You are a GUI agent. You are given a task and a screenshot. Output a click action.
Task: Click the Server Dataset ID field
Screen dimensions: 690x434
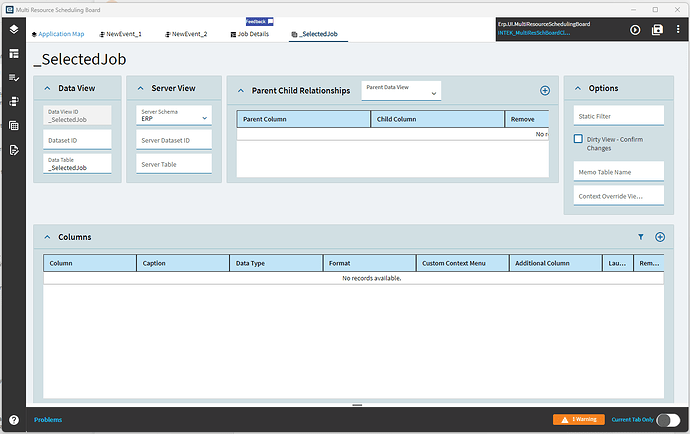click(174, 140)
